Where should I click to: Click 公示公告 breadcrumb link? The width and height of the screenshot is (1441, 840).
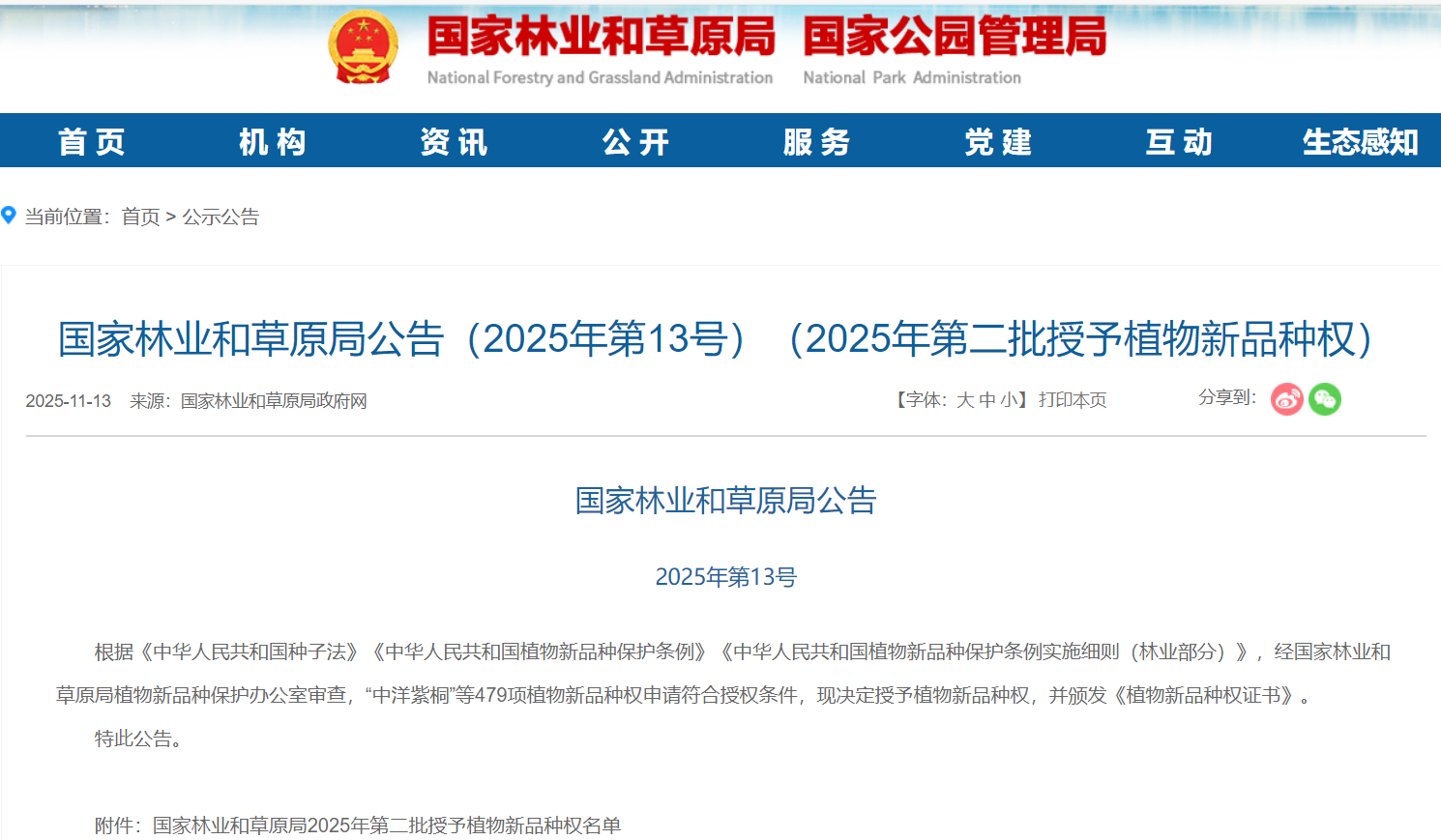(x=221, y=217)
